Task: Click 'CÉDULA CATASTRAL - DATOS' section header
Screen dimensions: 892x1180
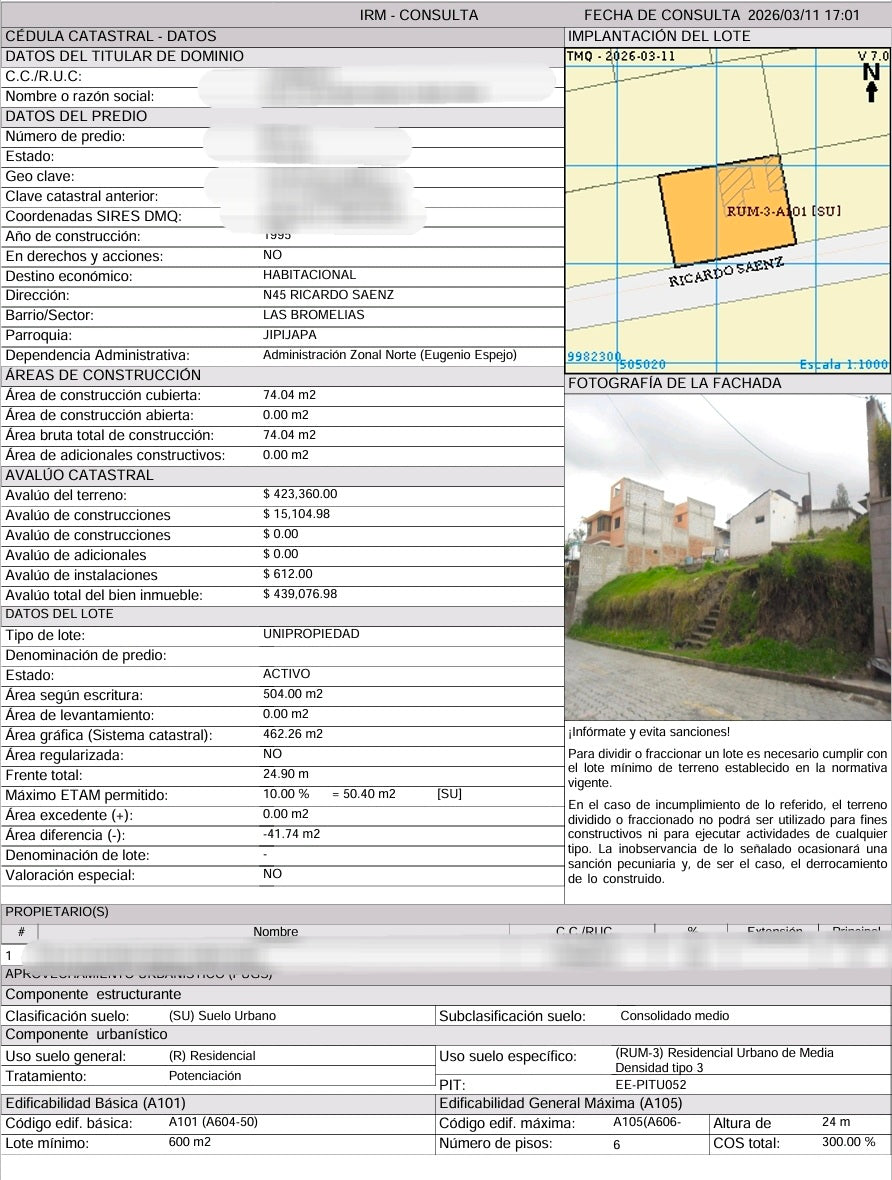Action: click(111, 36)
